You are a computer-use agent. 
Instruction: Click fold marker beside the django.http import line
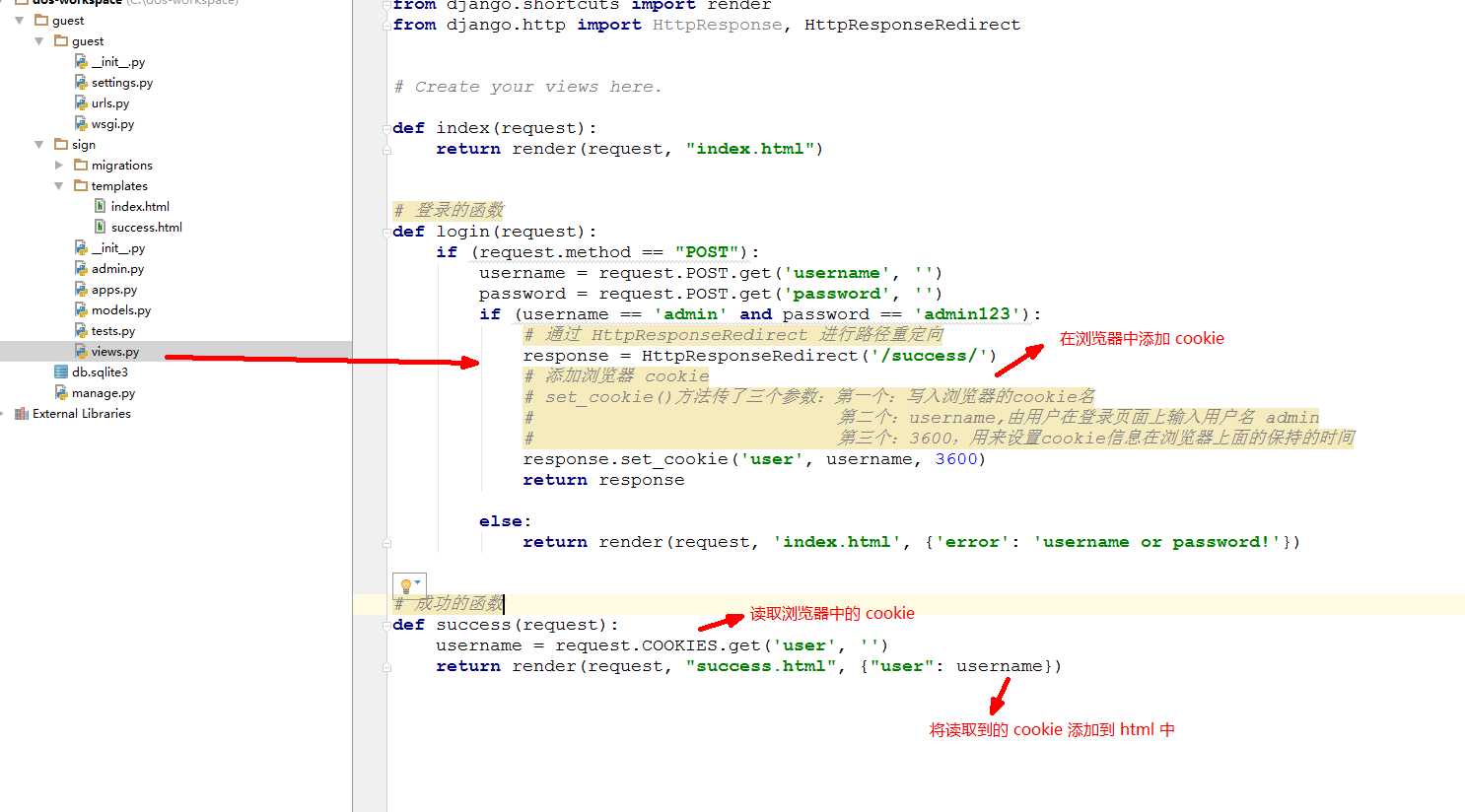click(x=386, y=27)
